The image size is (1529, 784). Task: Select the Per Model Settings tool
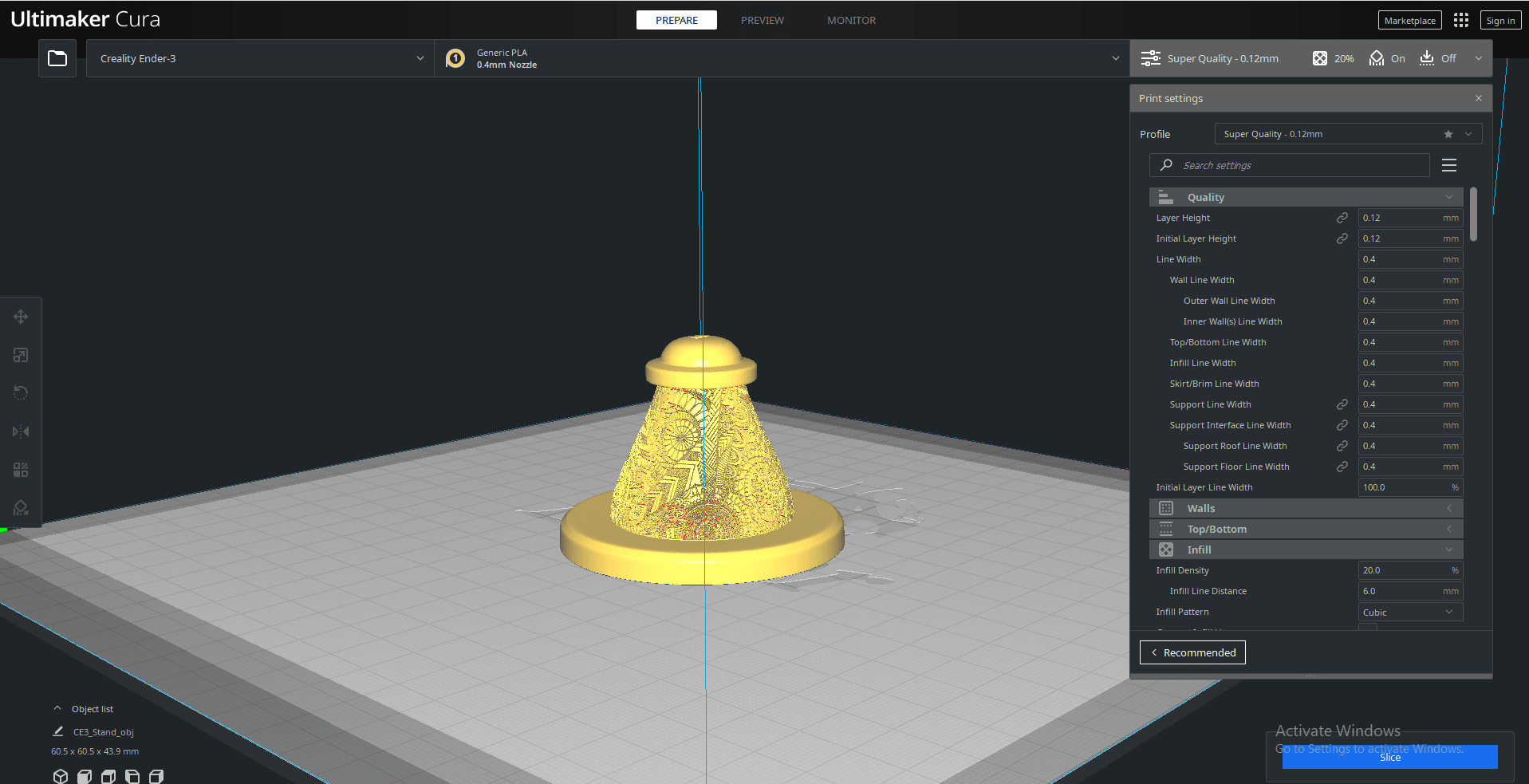coord(21,470)
